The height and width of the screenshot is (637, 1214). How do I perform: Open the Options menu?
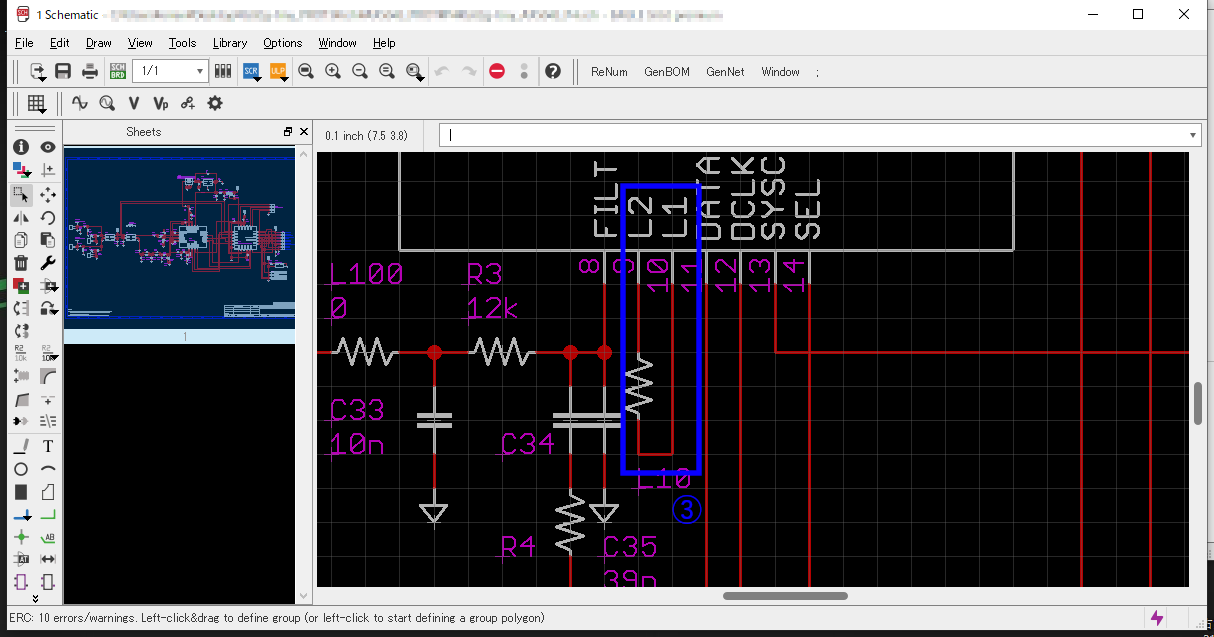[x=282, y=43]
